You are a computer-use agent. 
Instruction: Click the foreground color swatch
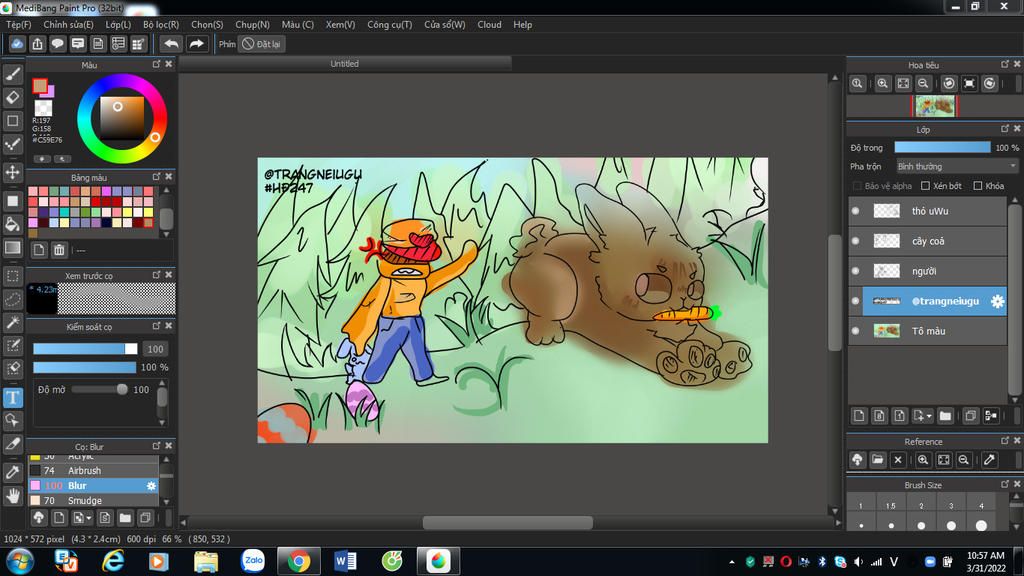(x=40, y=86)
